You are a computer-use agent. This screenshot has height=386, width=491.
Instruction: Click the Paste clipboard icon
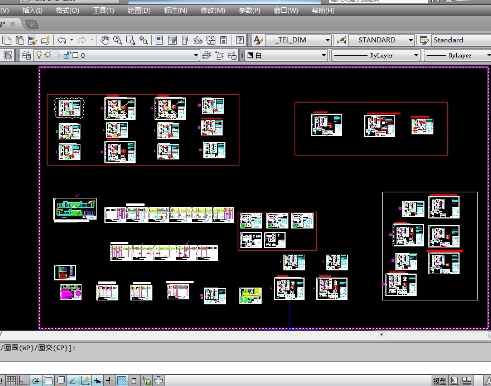20,40
